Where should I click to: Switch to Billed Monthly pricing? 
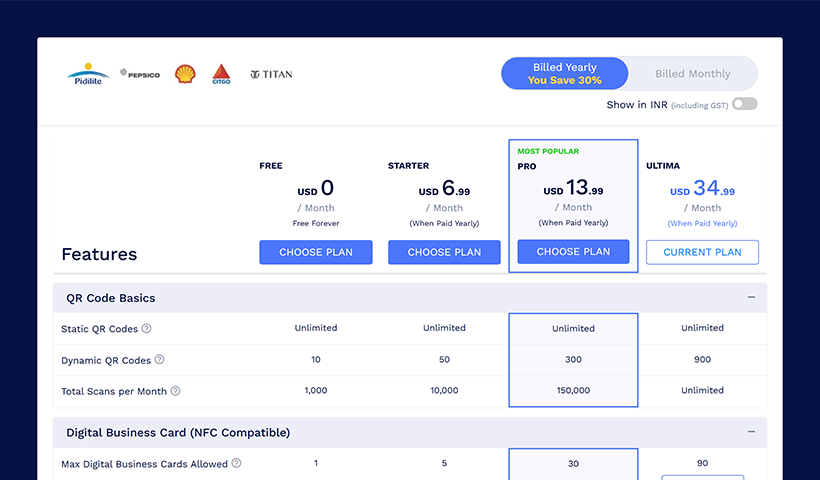tap(693, 74)
